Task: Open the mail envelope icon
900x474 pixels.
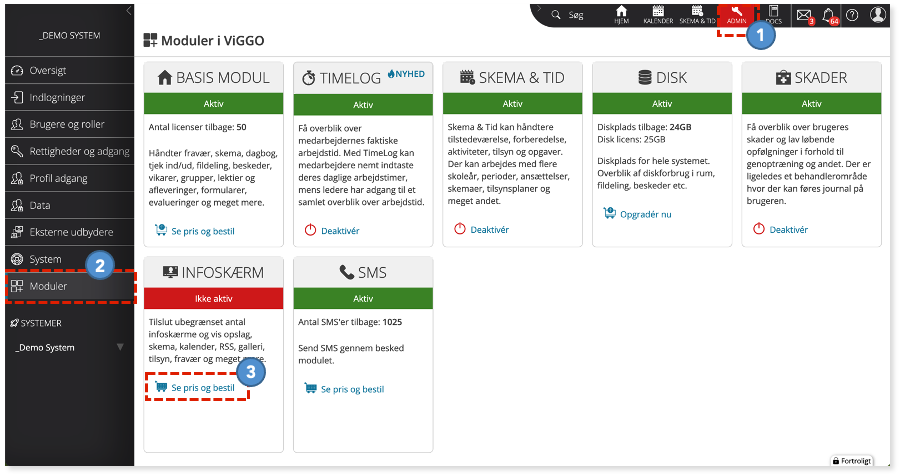Action: (x=804, y=15)
